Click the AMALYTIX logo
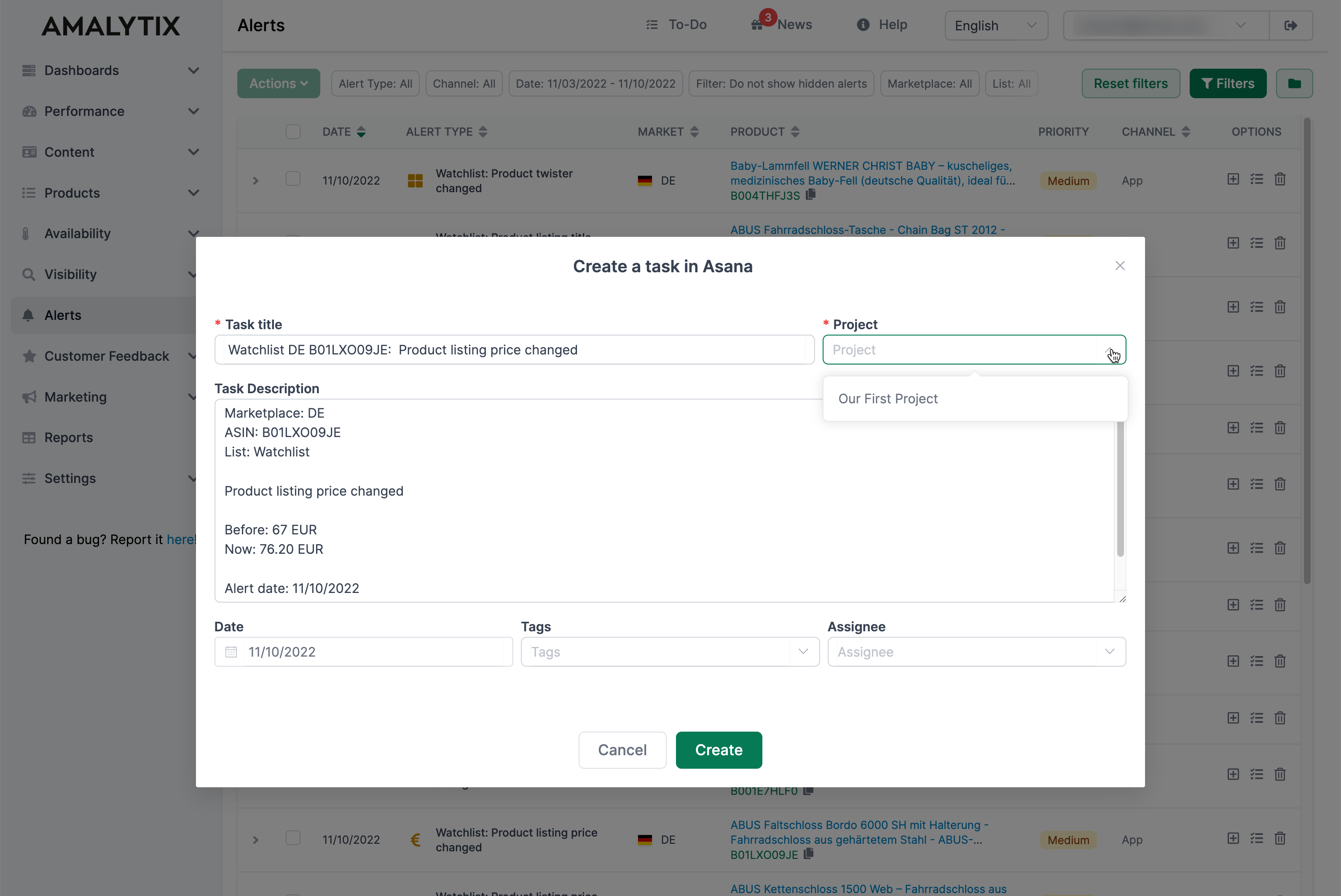The height and width of the screenshot is (896, 1341). 110,26
